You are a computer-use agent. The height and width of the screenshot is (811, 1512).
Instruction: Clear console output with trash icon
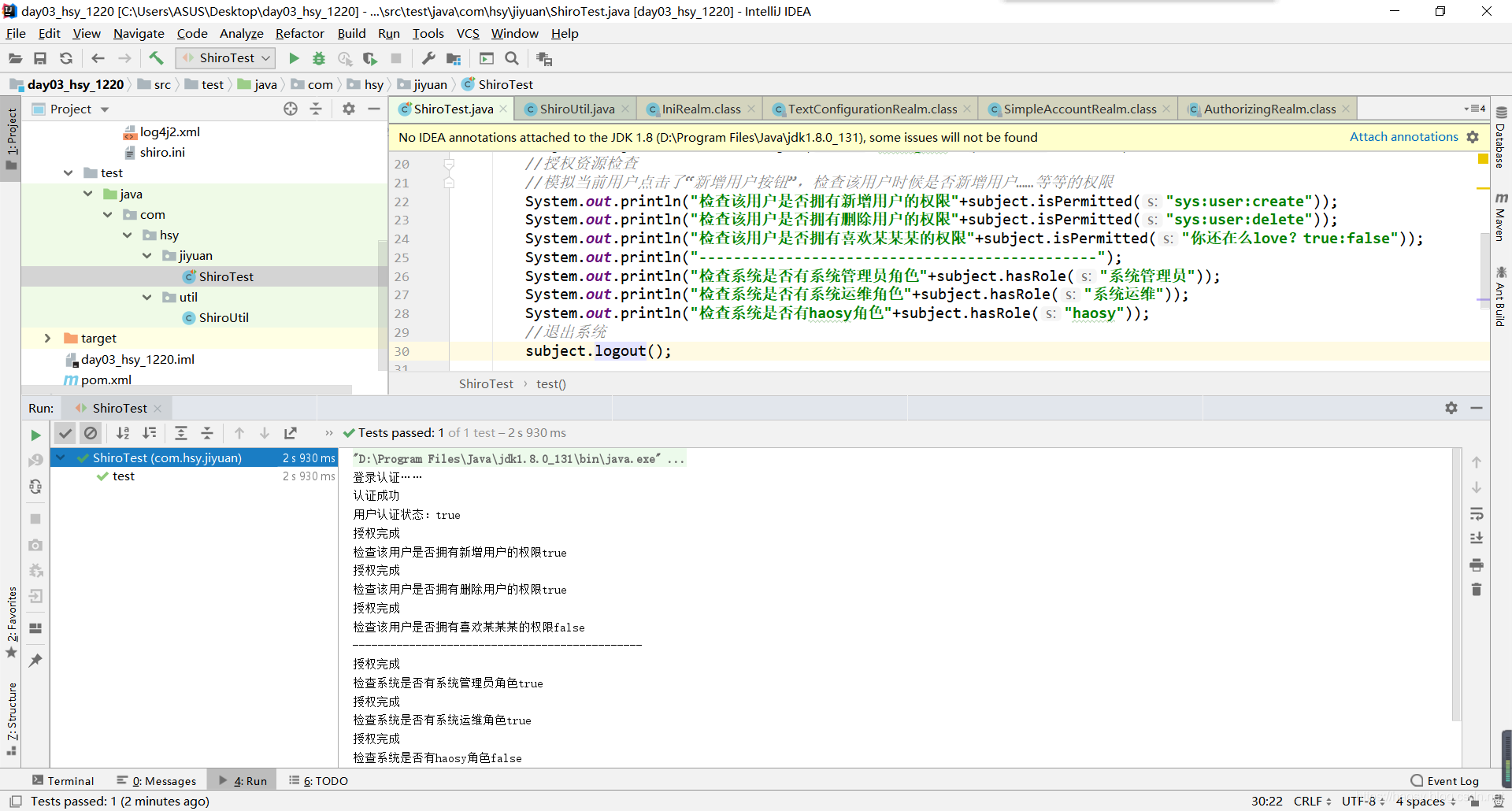pos(1477,590)
